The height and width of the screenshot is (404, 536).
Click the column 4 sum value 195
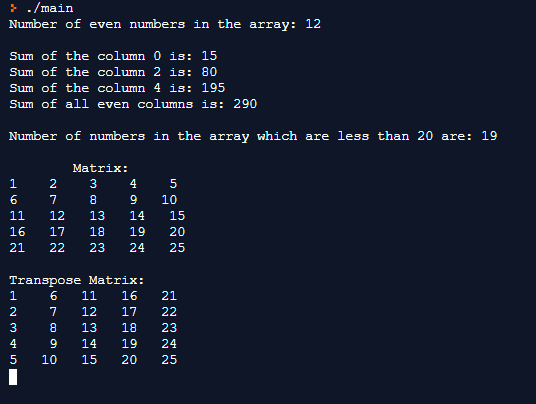213,88
